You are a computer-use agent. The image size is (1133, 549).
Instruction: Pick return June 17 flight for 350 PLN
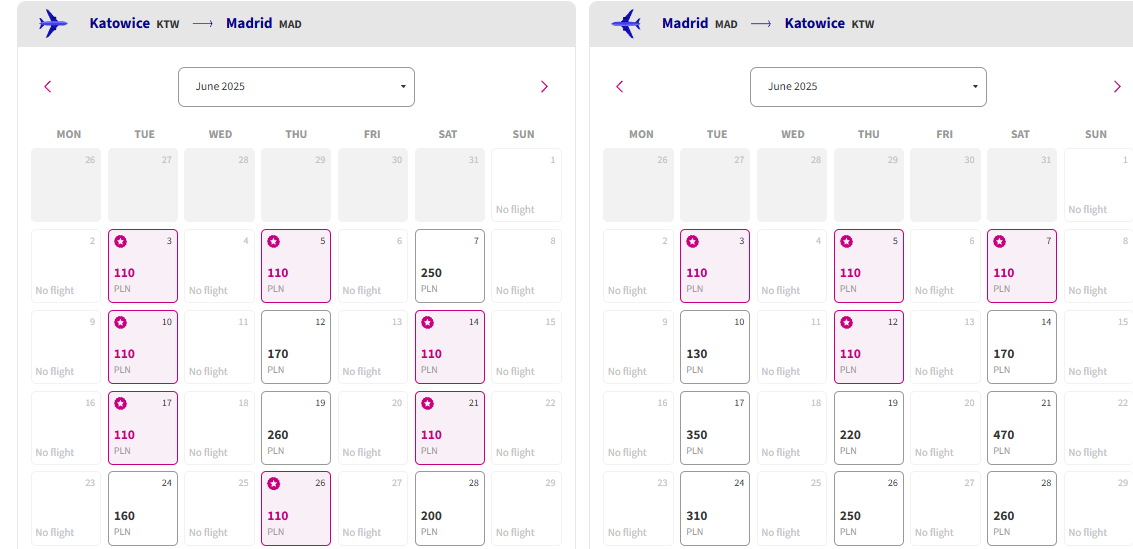click(715, 428)
